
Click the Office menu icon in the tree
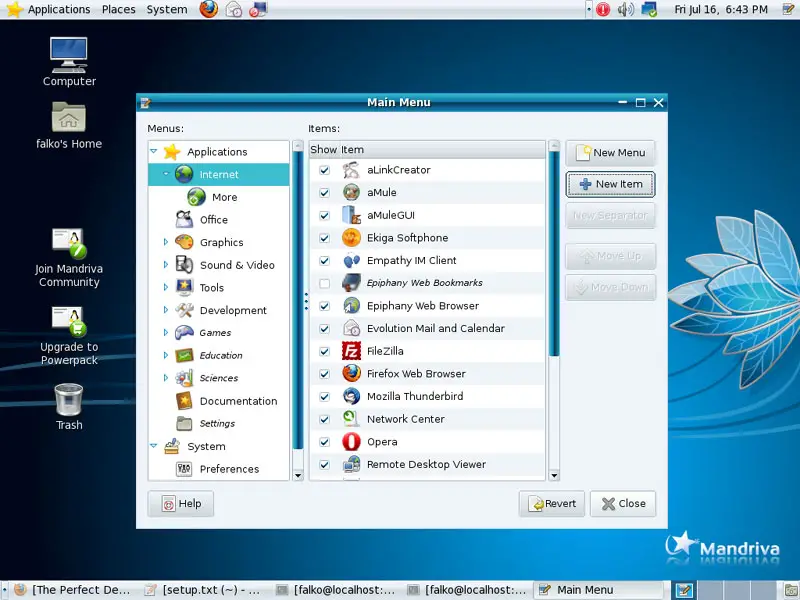pyautogui.click(x=184, y=219)
